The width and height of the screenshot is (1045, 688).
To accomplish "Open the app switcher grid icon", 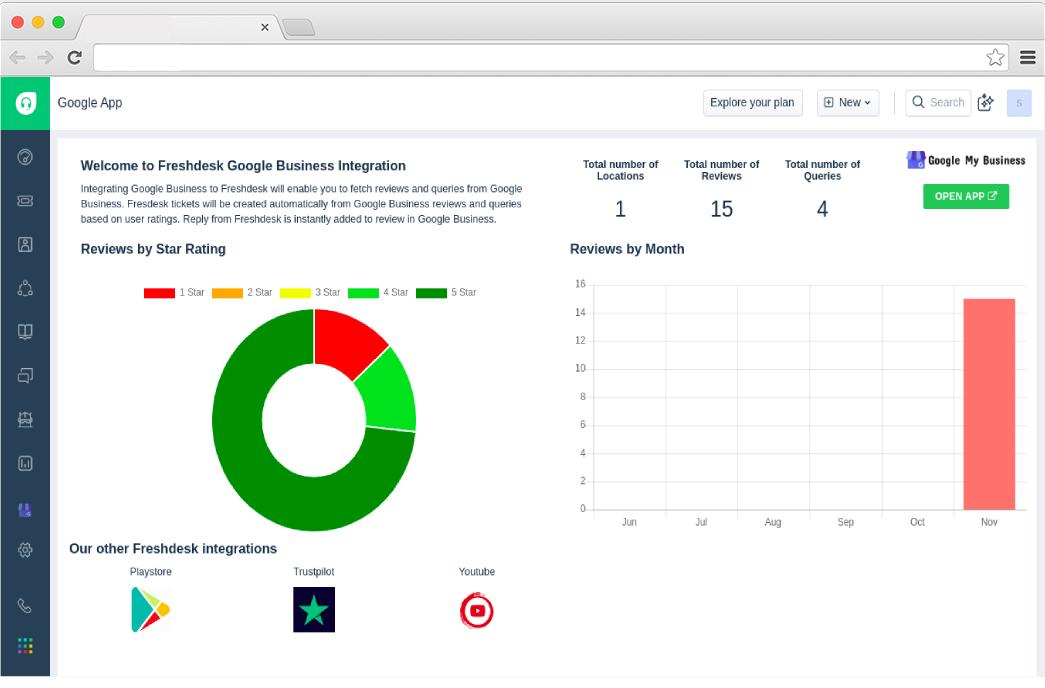I will click(25, 645).
